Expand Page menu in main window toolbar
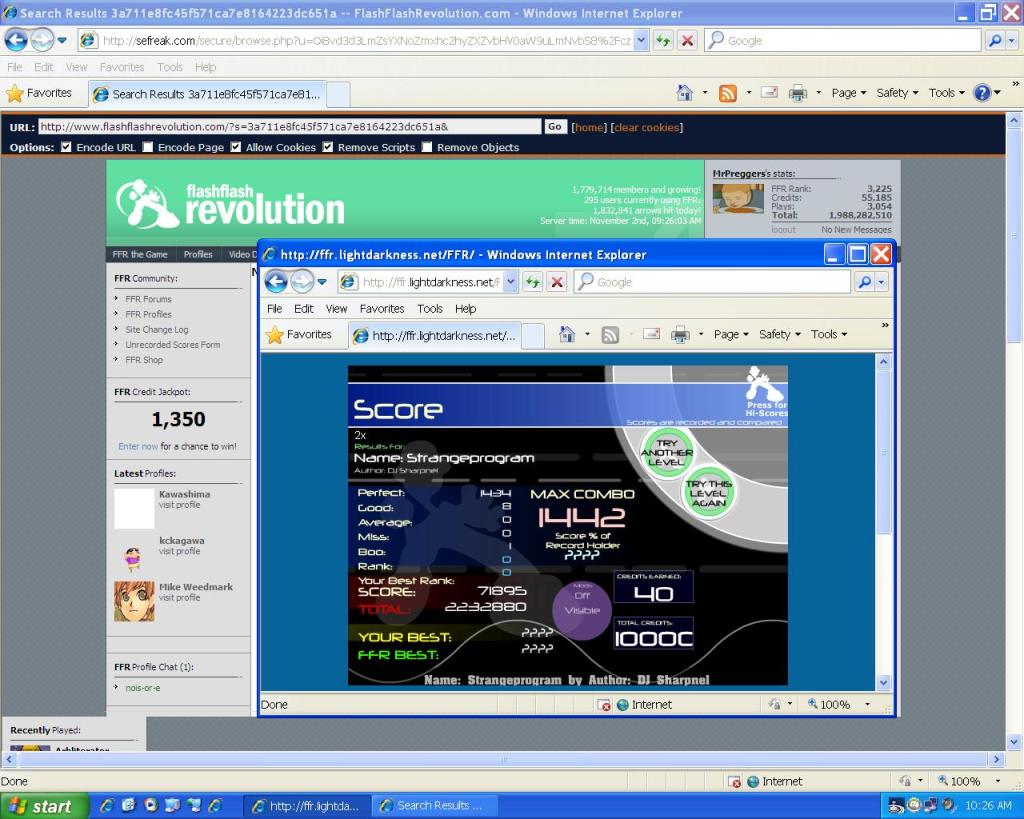The height and width of the screenshot is (819, 1024). (x=848, y=93)
